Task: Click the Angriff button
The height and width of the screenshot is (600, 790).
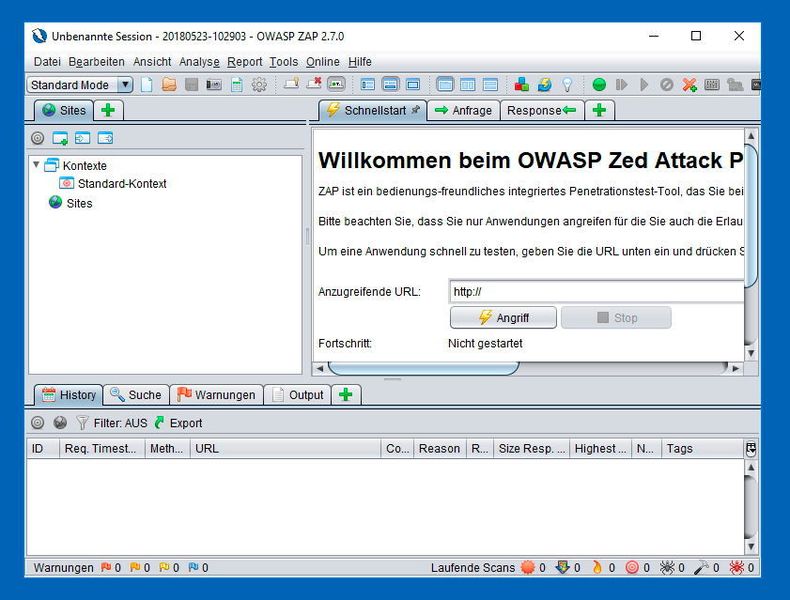Action: pyautogui.click(x=503, y=318)
